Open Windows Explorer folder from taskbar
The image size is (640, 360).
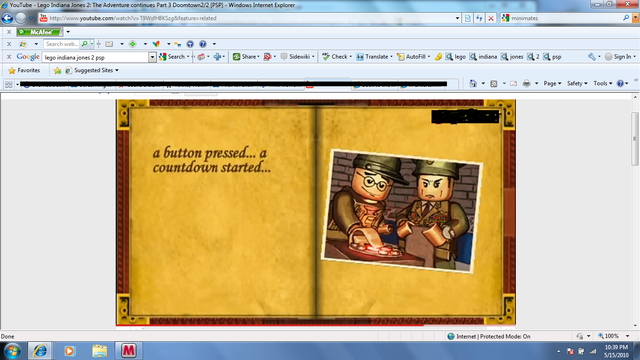click(99, 351)
